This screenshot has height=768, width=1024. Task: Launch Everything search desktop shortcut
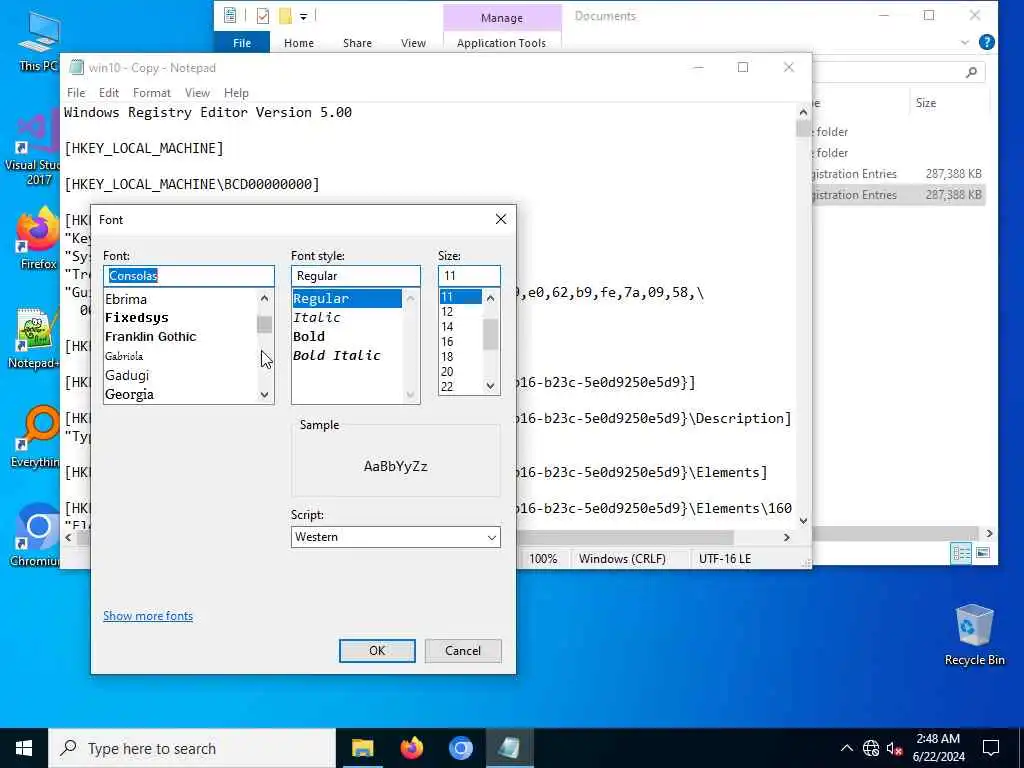point(34,438)
